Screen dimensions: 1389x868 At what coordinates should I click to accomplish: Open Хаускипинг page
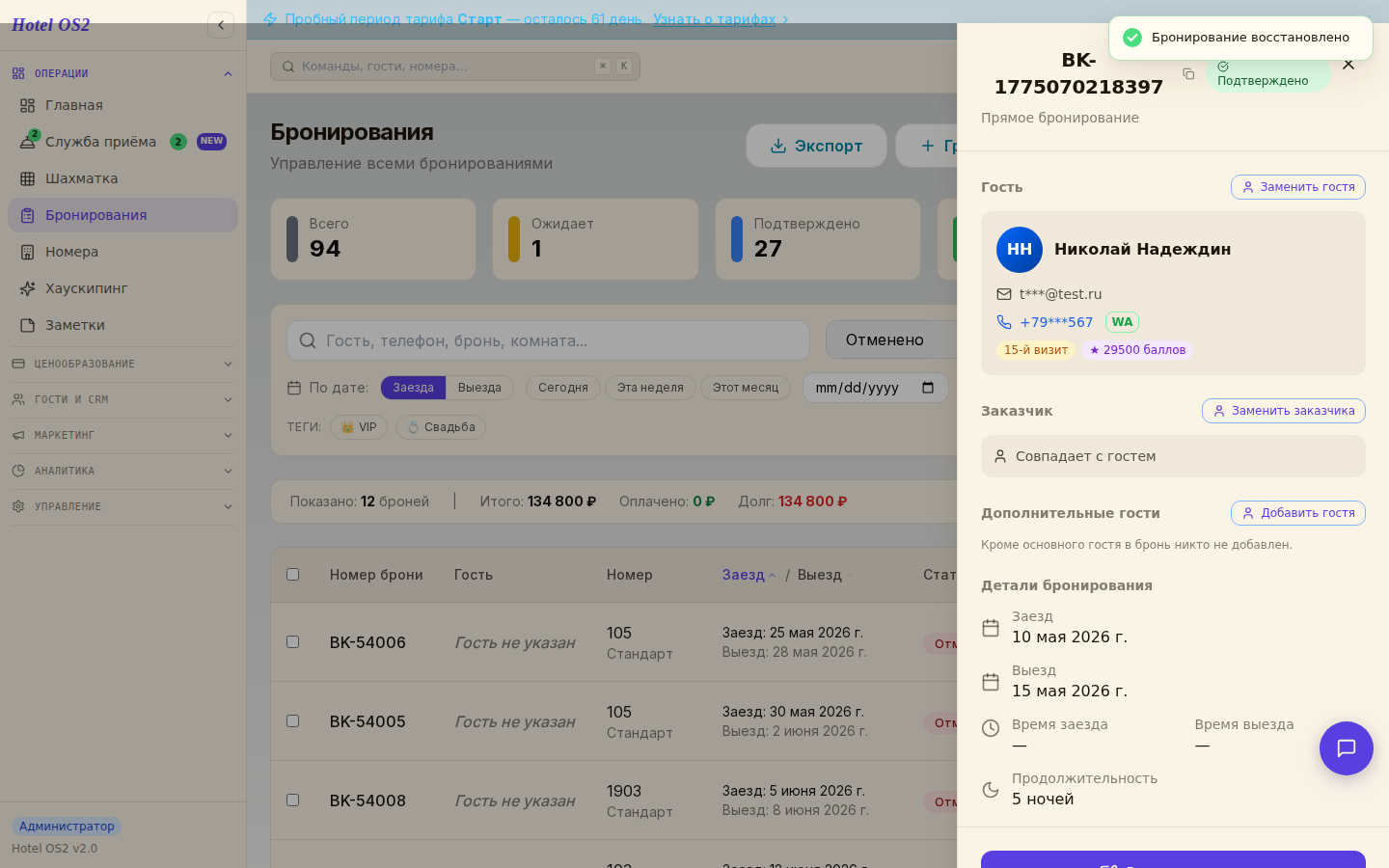(123, 288)
